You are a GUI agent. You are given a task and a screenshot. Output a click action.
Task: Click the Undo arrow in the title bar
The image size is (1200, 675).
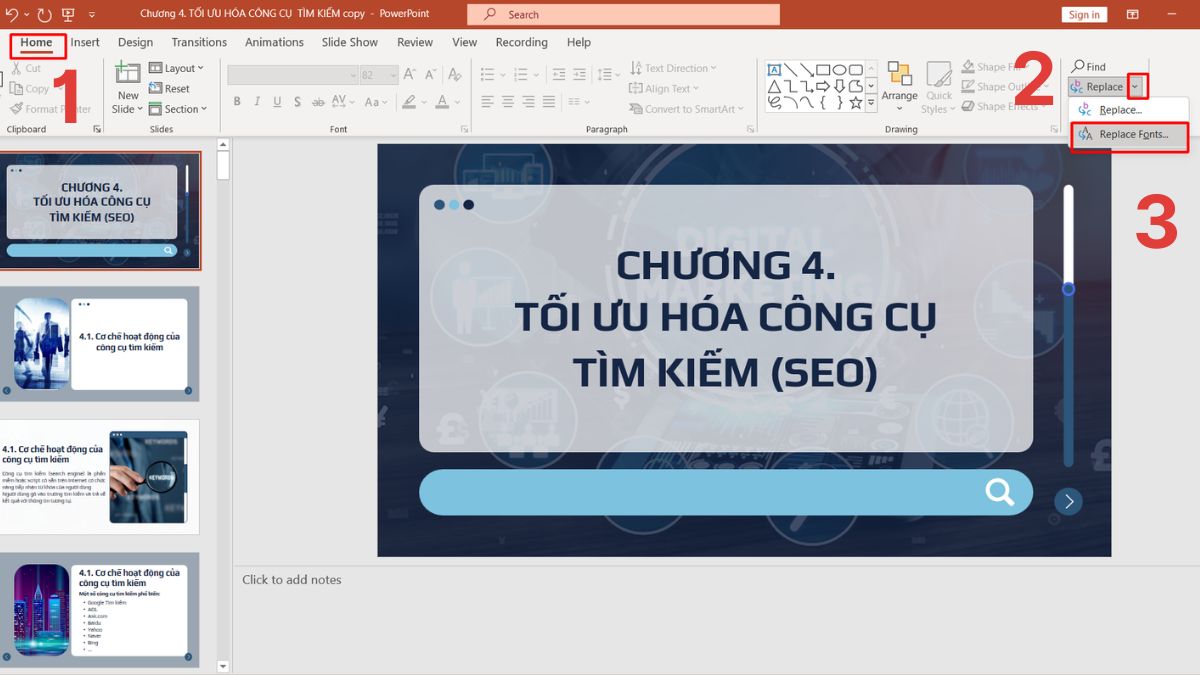(x=11, y=15)
